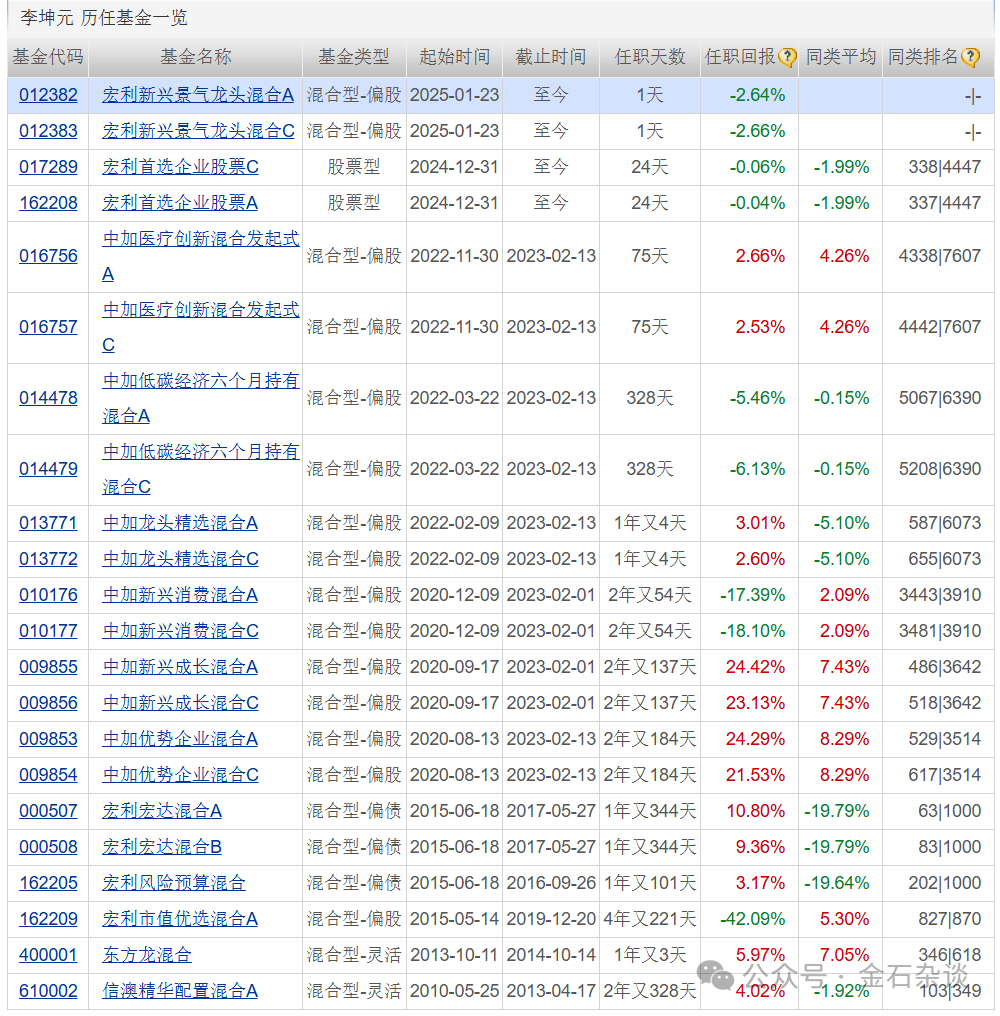This screenshot has width=1000, height=1016.
Task: Select the 5067|6390 ranking cell
Action: click(940, 398)
